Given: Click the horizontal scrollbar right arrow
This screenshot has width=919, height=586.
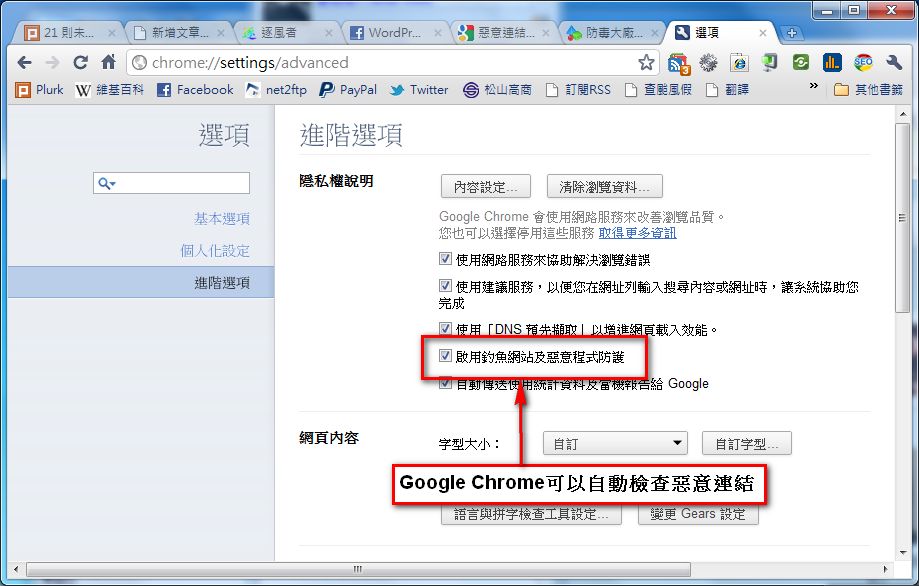Looking at the screenshot, I should coord(885,568).
